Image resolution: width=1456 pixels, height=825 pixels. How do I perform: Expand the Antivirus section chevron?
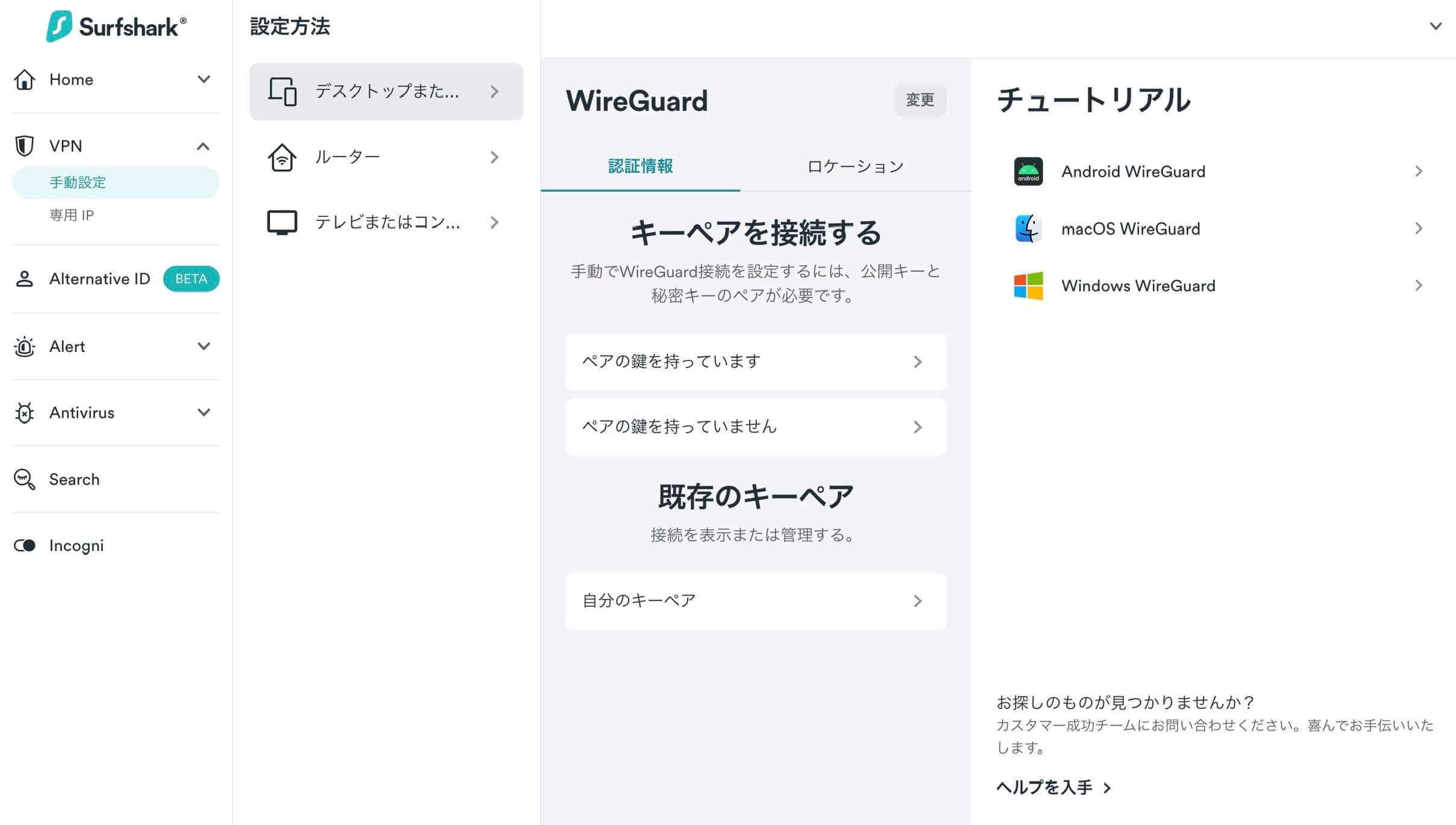(x=204, y=413)
